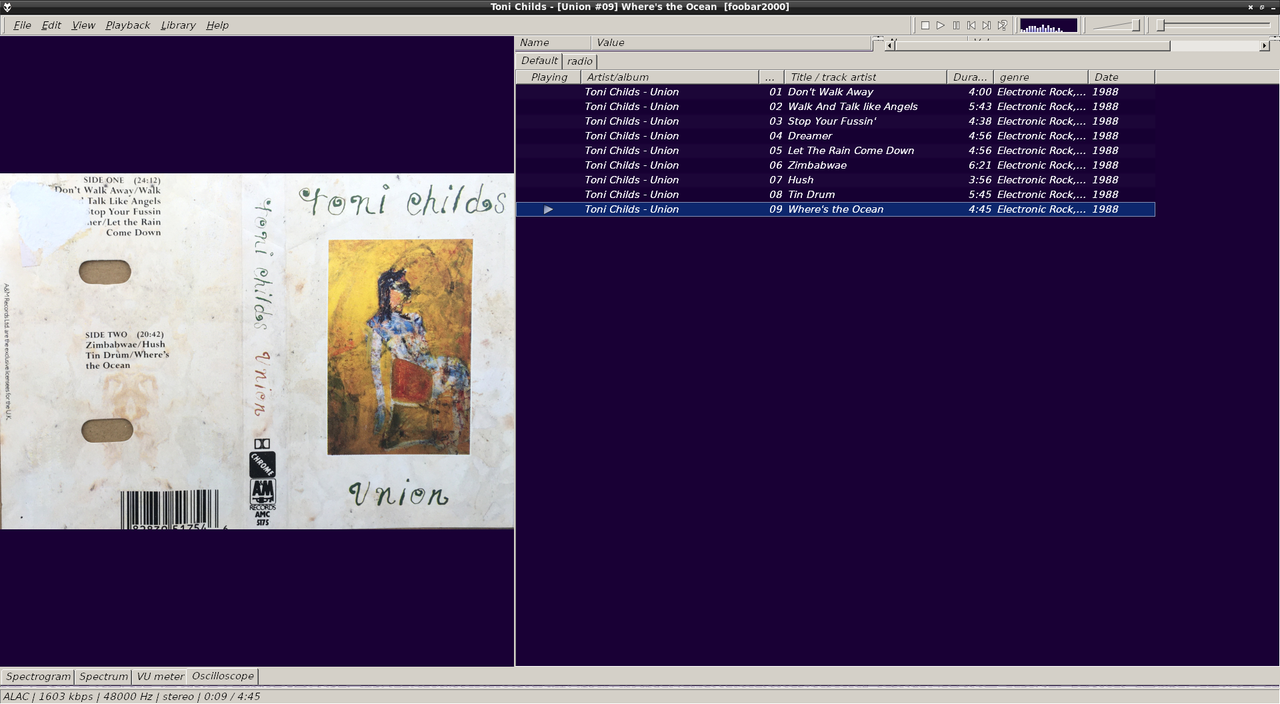Click the status bar playback info

(x=131, y=696)
